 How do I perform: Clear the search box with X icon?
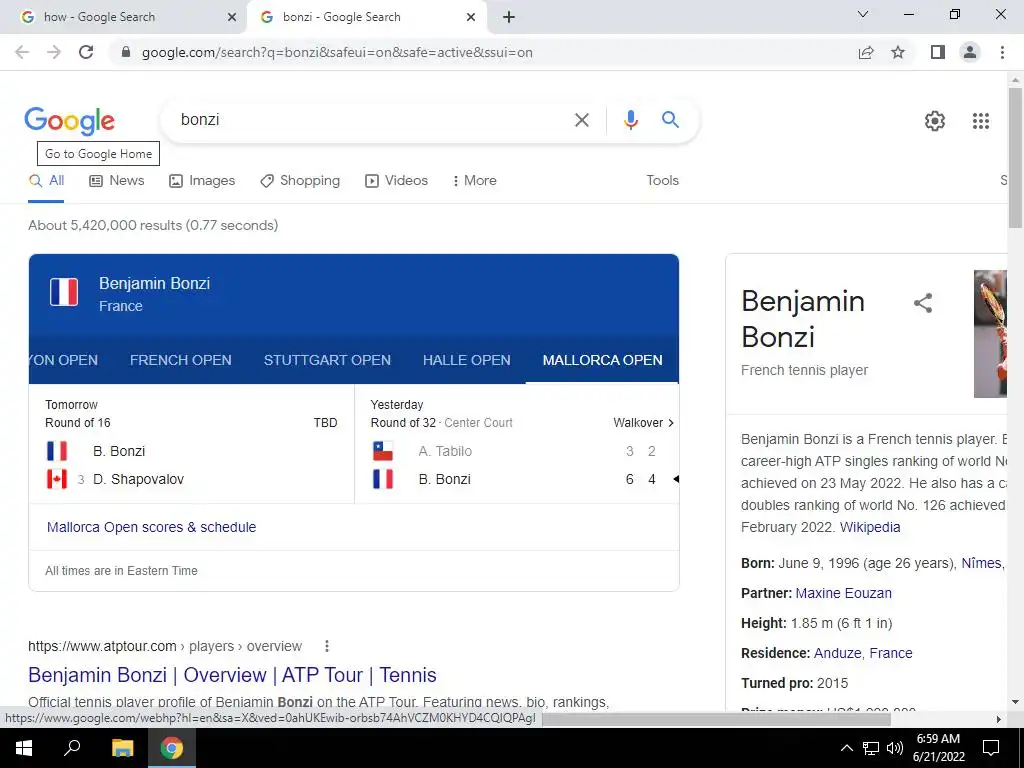tap(581, 120)
